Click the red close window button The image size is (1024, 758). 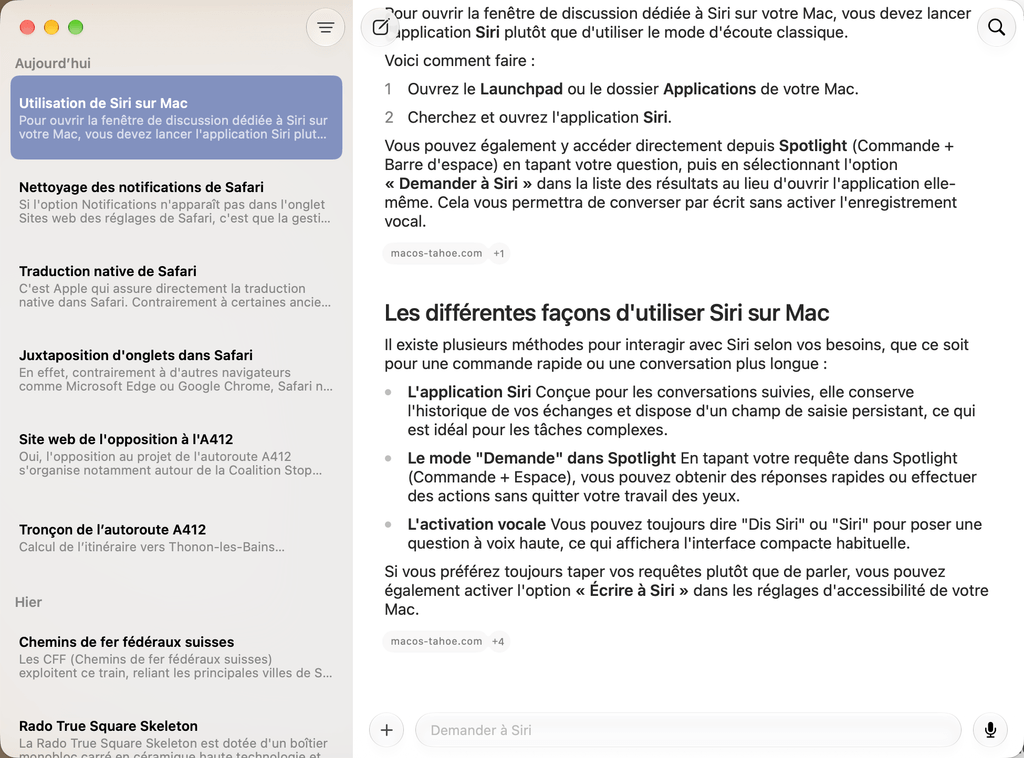click(27, 27)
